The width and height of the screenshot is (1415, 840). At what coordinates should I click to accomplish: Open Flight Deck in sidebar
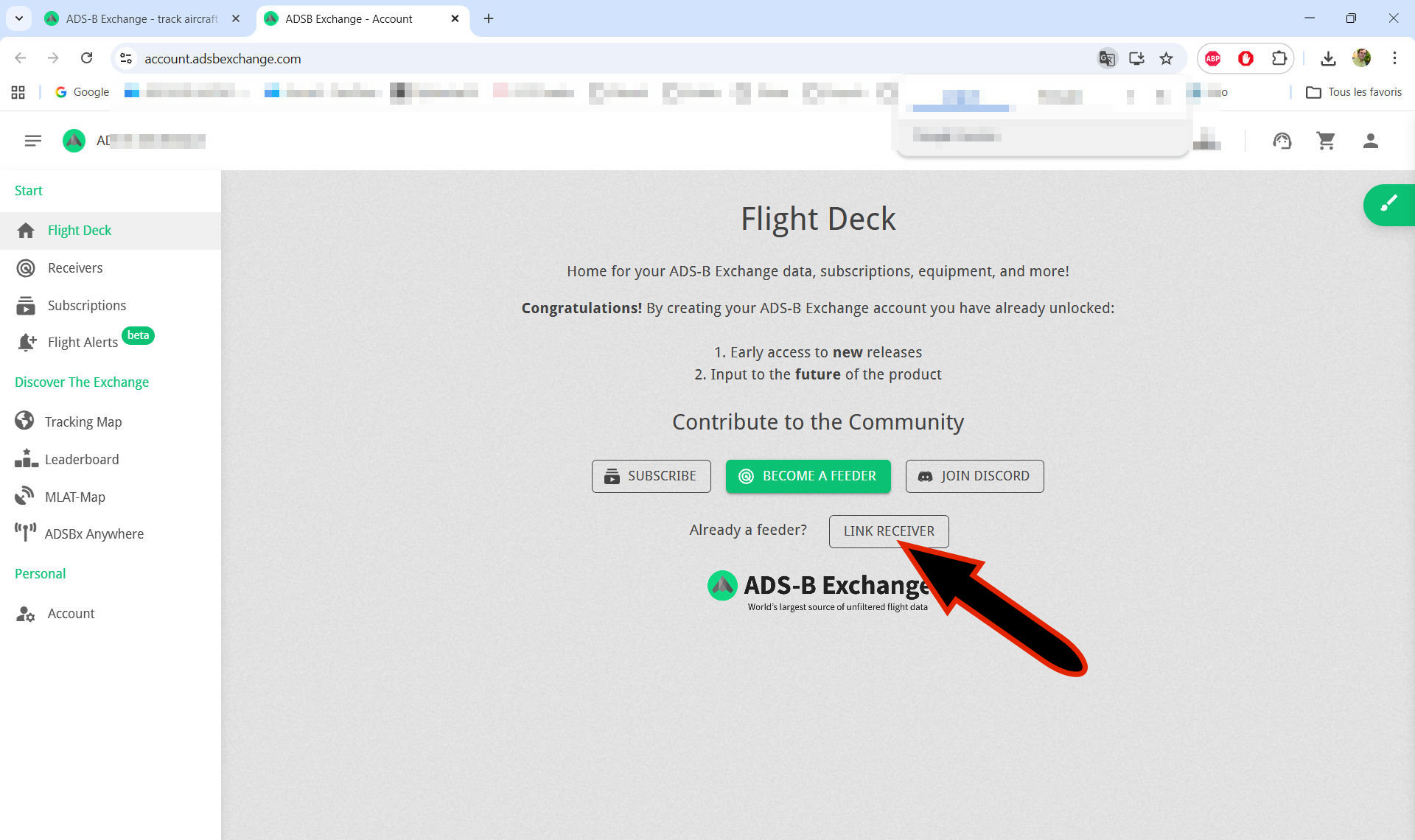click(111, 231)
